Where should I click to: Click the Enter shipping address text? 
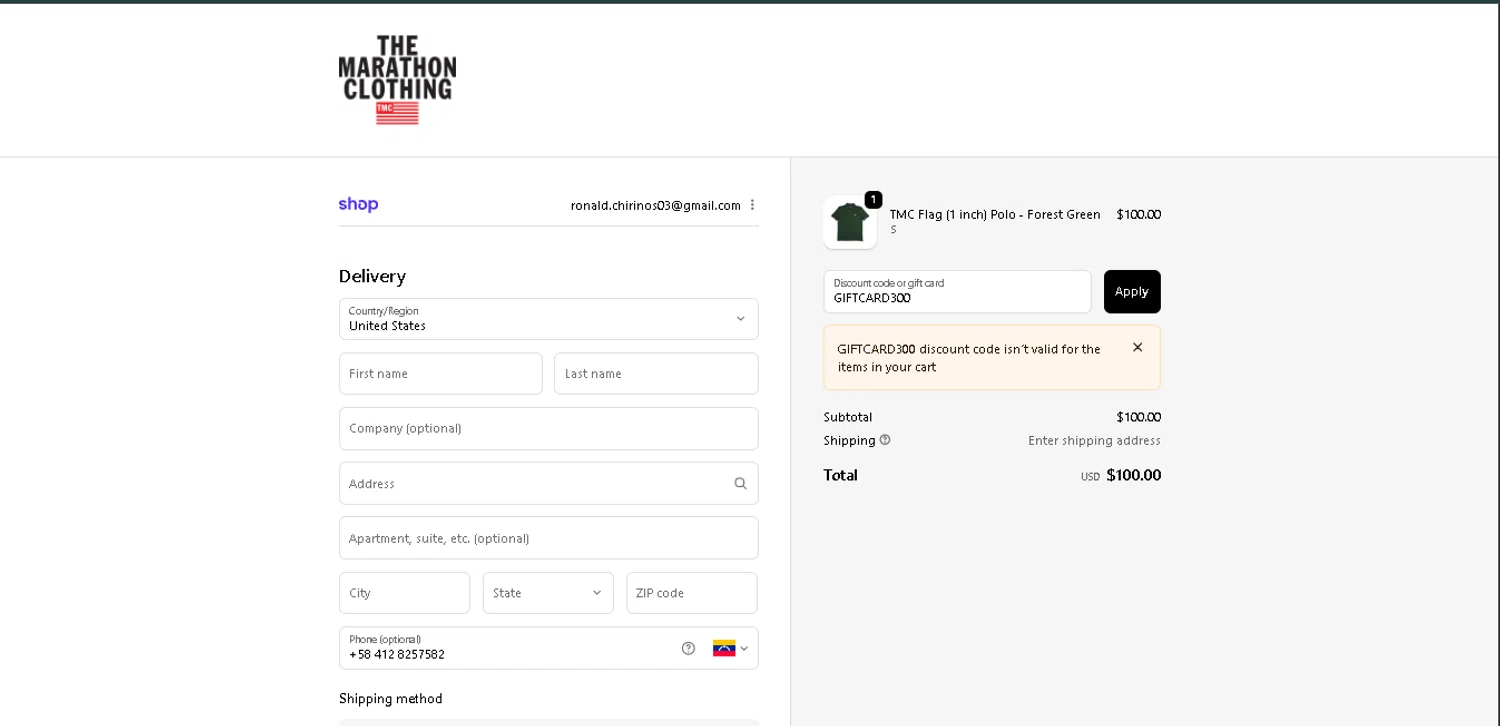tap(1094, 441)
